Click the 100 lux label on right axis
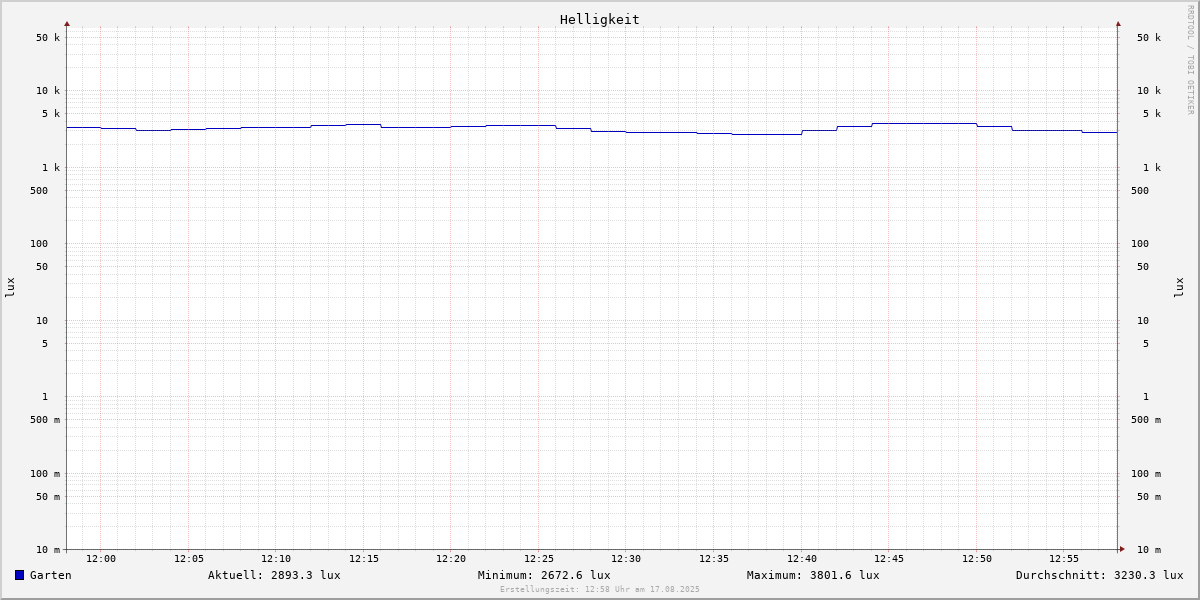 tap(1140, 244)
